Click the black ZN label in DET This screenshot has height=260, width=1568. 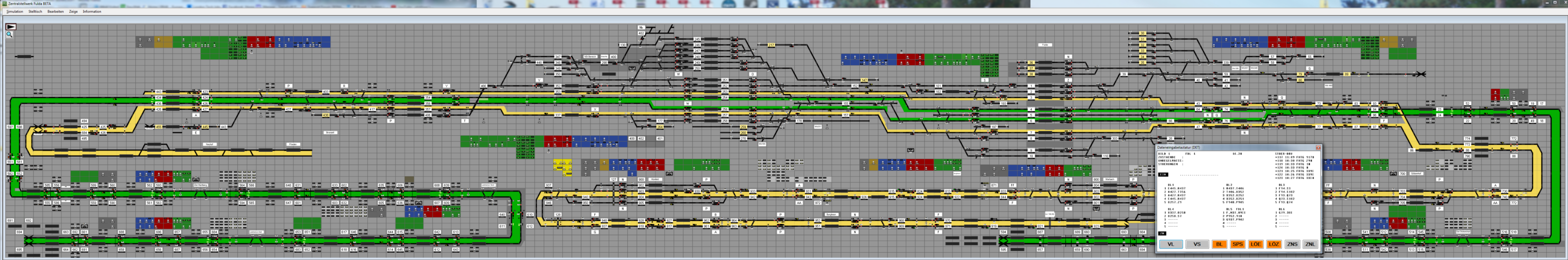(x=1162, y=234)
